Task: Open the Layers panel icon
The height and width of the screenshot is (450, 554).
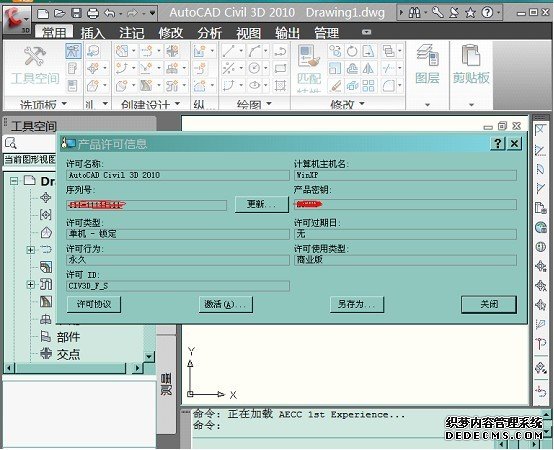Action: [428, 55]
